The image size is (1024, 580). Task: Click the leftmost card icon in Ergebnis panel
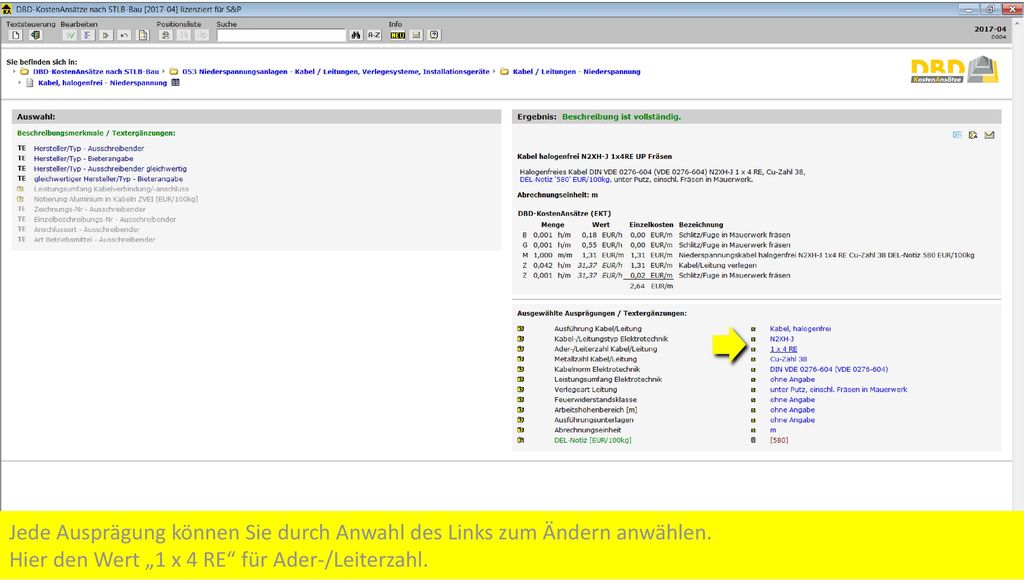point(957,135)
